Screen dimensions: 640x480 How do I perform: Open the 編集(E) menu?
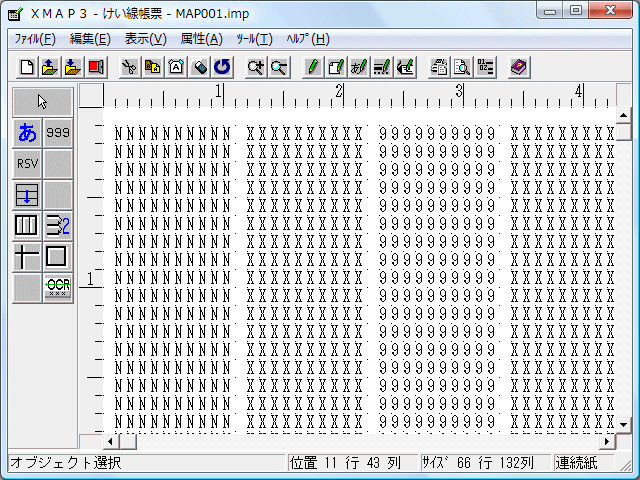[x=90, y=39]
